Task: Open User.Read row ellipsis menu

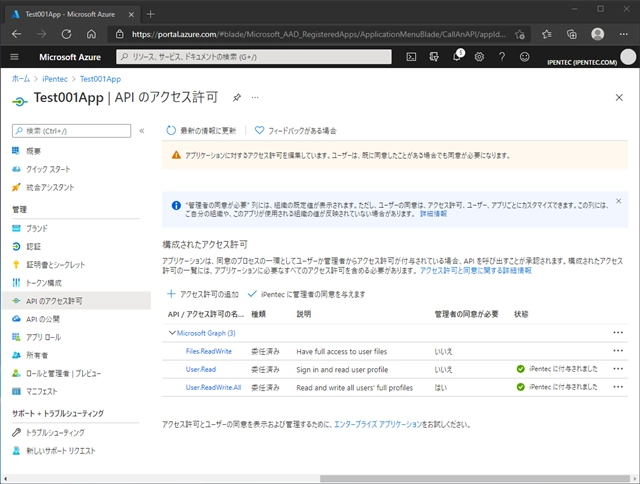Action: (618, 369)
